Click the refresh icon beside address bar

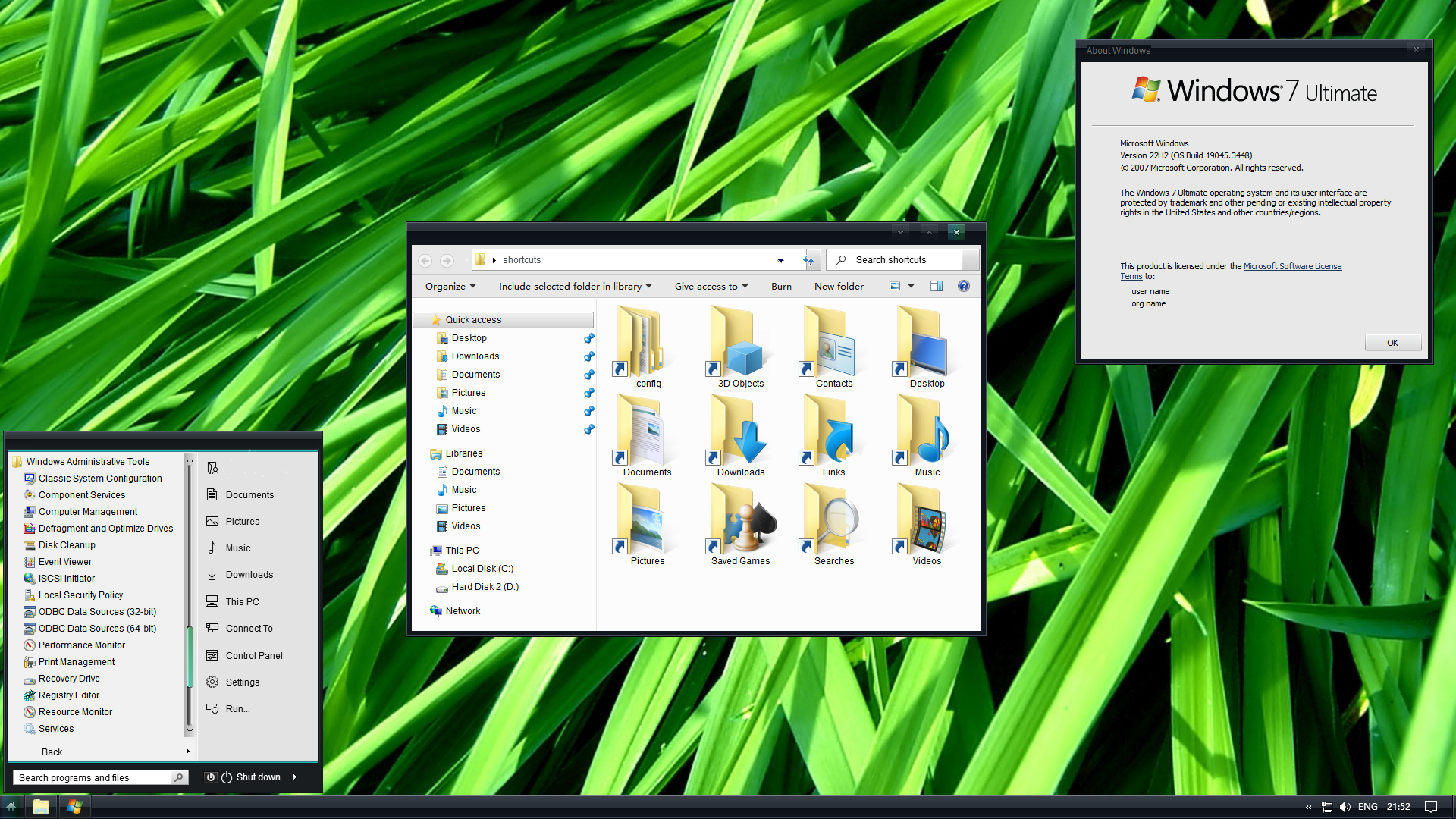point(808,260)
